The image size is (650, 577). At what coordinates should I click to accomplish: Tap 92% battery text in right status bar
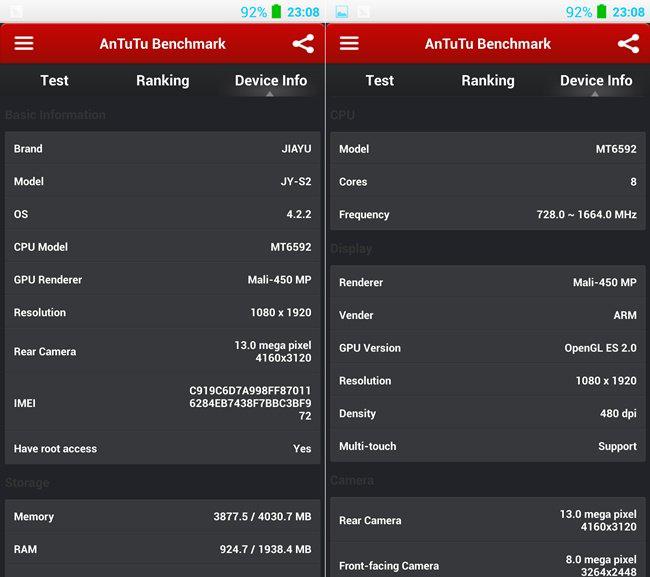pos(579,12)
